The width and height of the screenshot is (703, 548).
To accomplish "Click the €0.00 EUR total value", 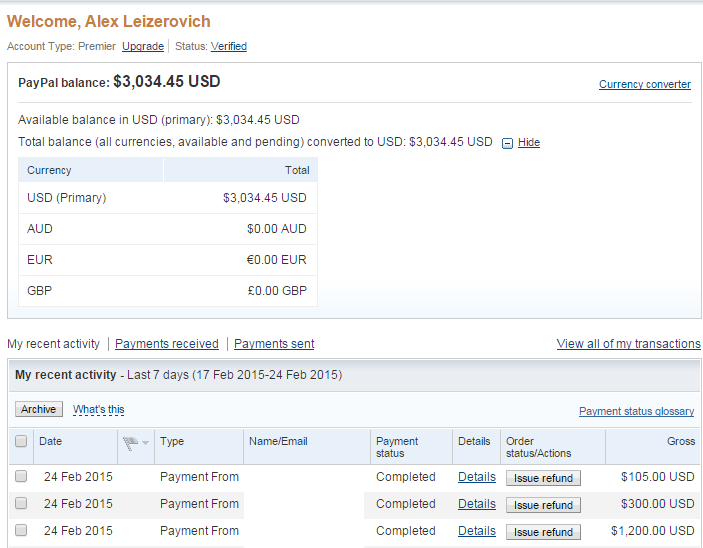I will (277, 260).
